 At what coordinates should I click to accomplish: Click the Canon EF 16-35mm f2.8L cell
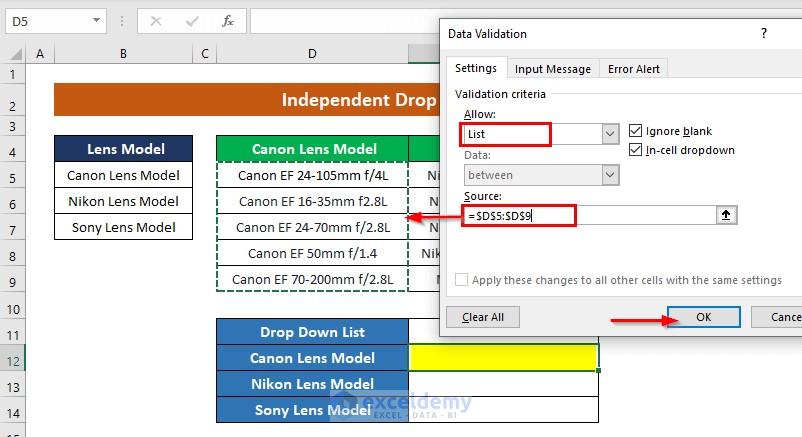click(313, 202)
